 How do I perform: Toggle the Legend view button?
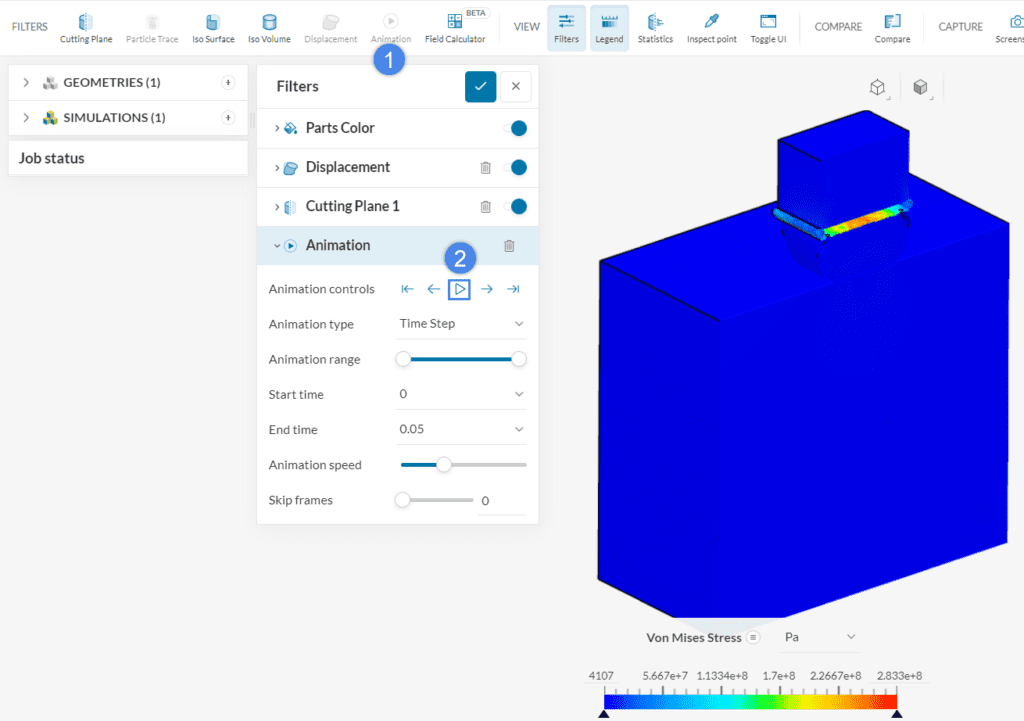point(609,27)
